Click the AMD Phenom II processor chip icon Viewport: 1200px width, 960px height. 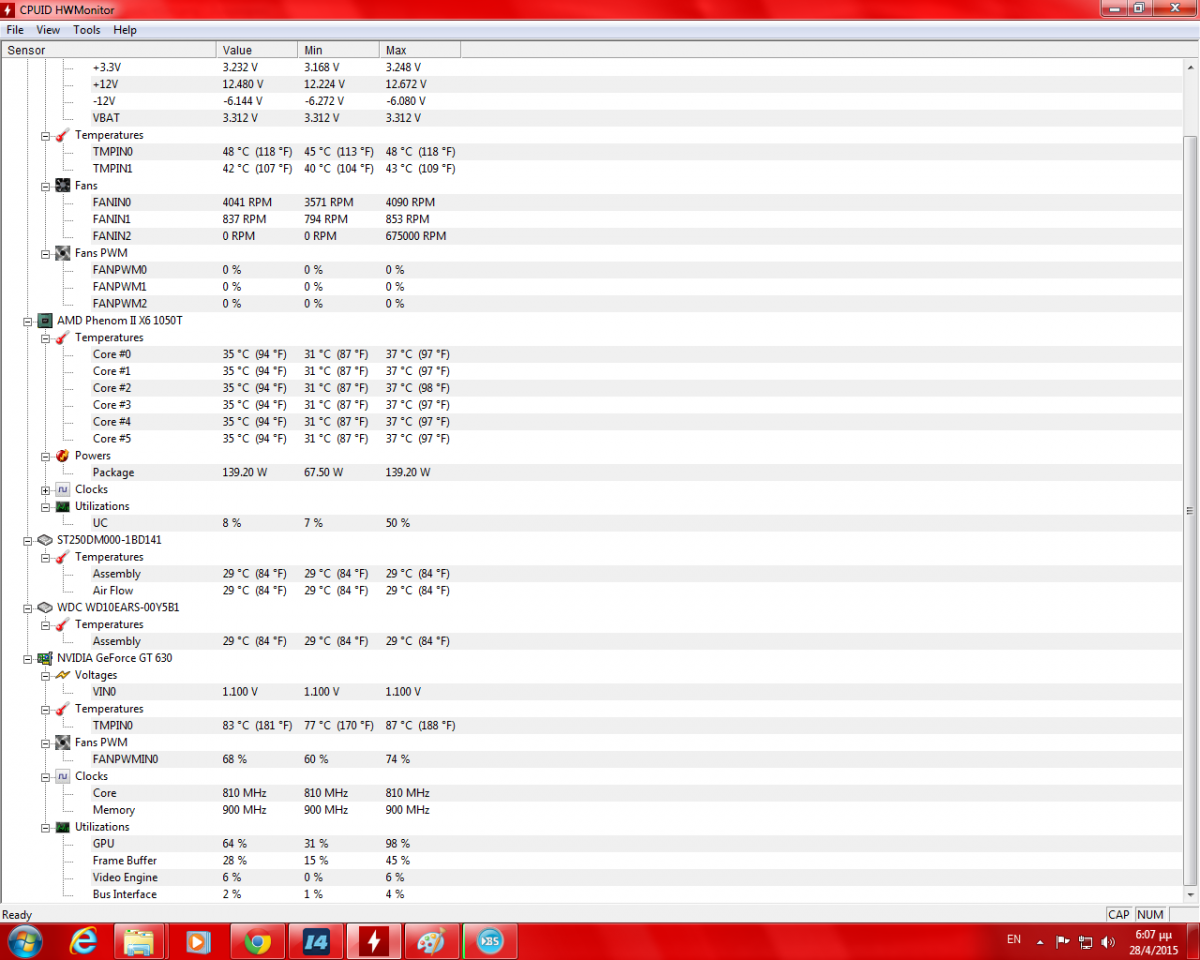[x=45, y=321]
